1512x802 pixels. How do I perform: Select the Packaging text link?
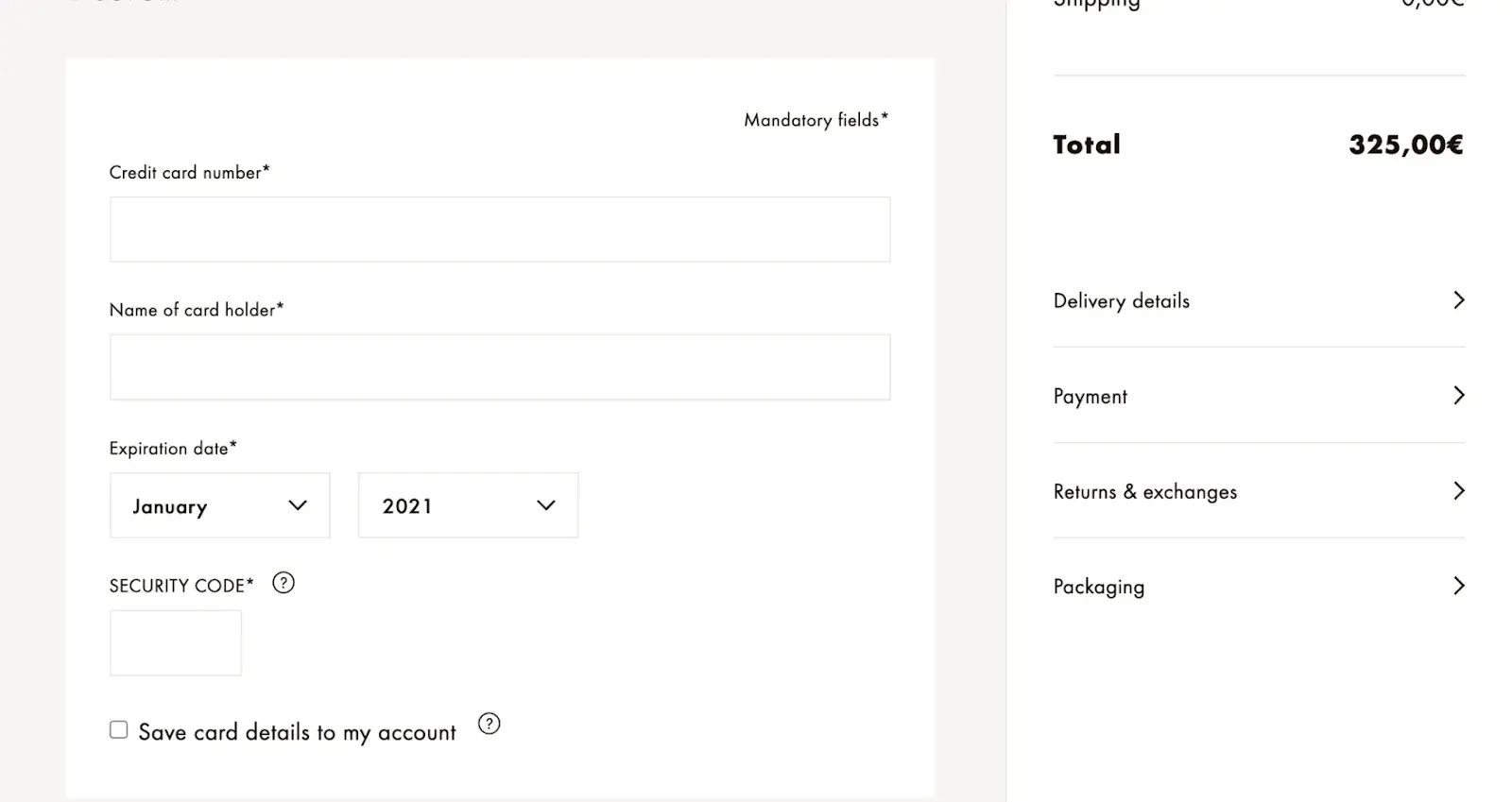point(1099,587)
